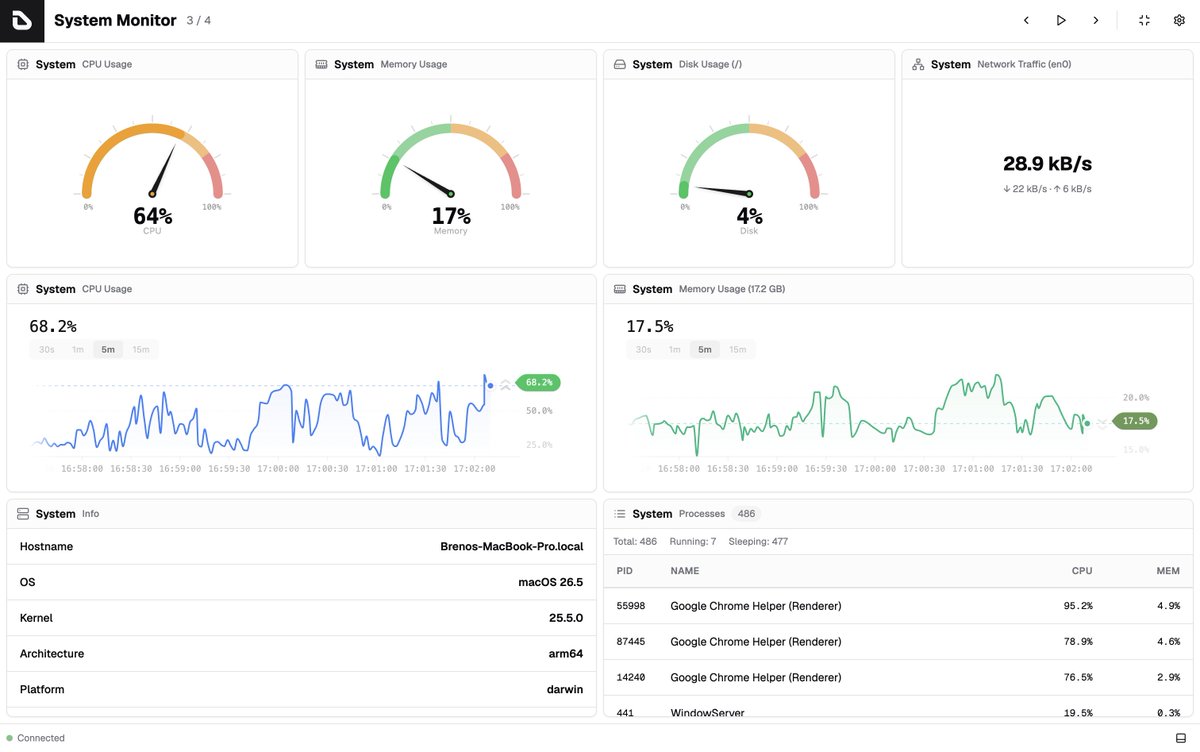Click the 4.6% memory cell

pos(1168,642)
